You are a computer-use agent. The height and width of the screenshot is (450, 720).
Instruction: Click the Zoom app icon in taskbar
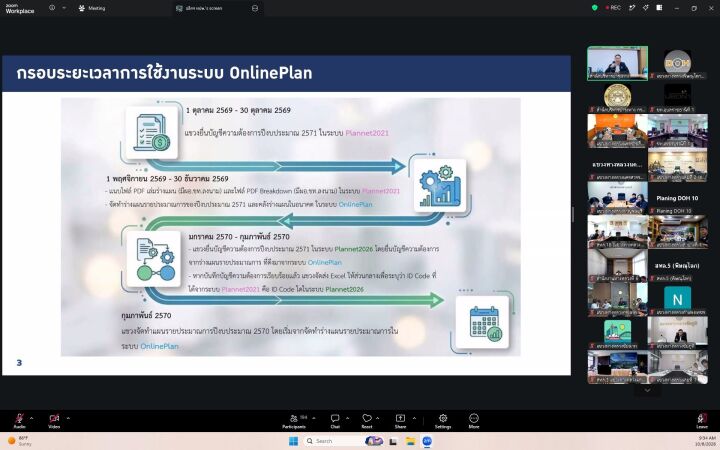[427, 441]
